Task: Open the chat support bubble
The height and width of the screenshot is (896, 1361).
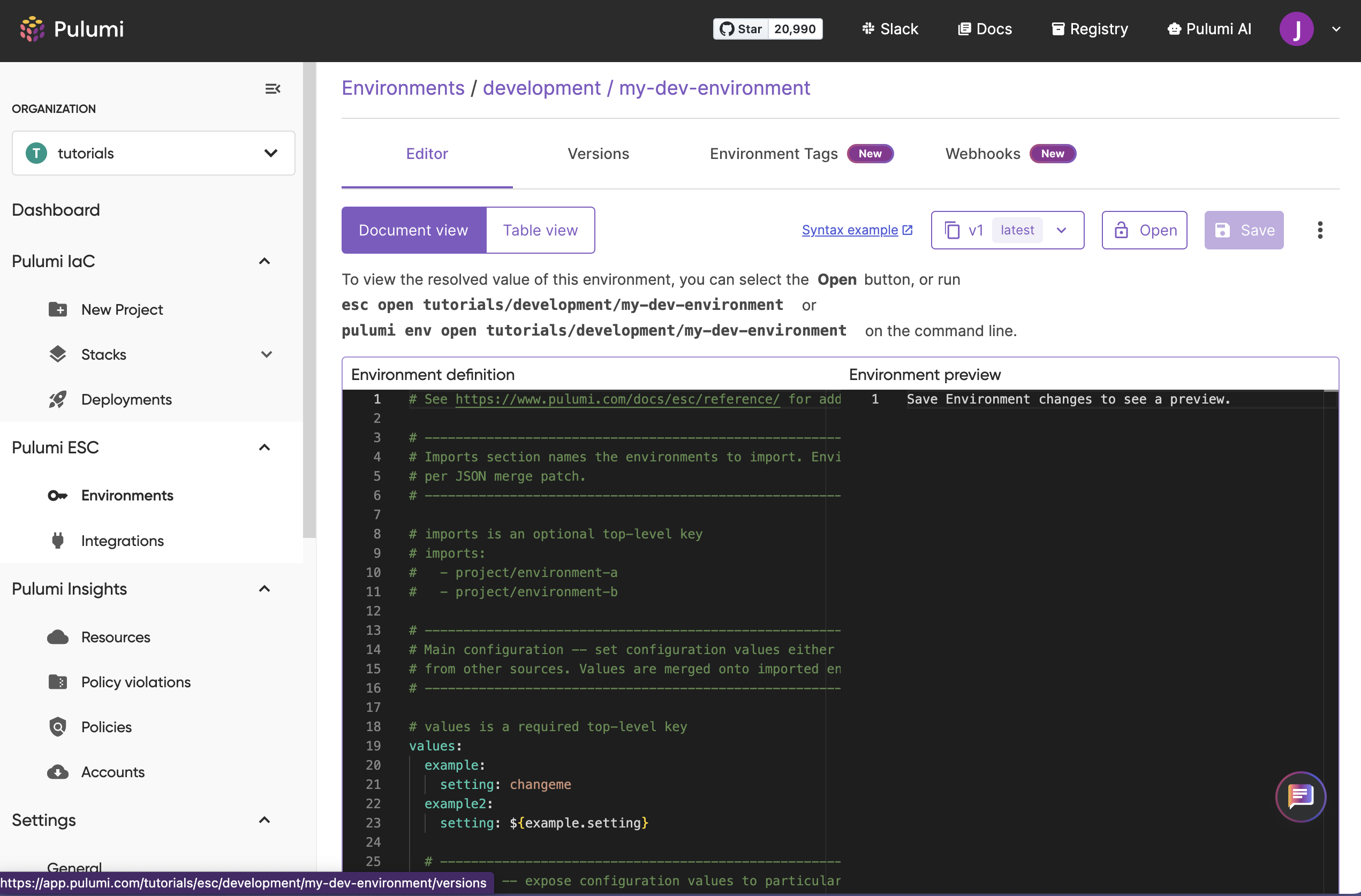Action: (1300, 796)
